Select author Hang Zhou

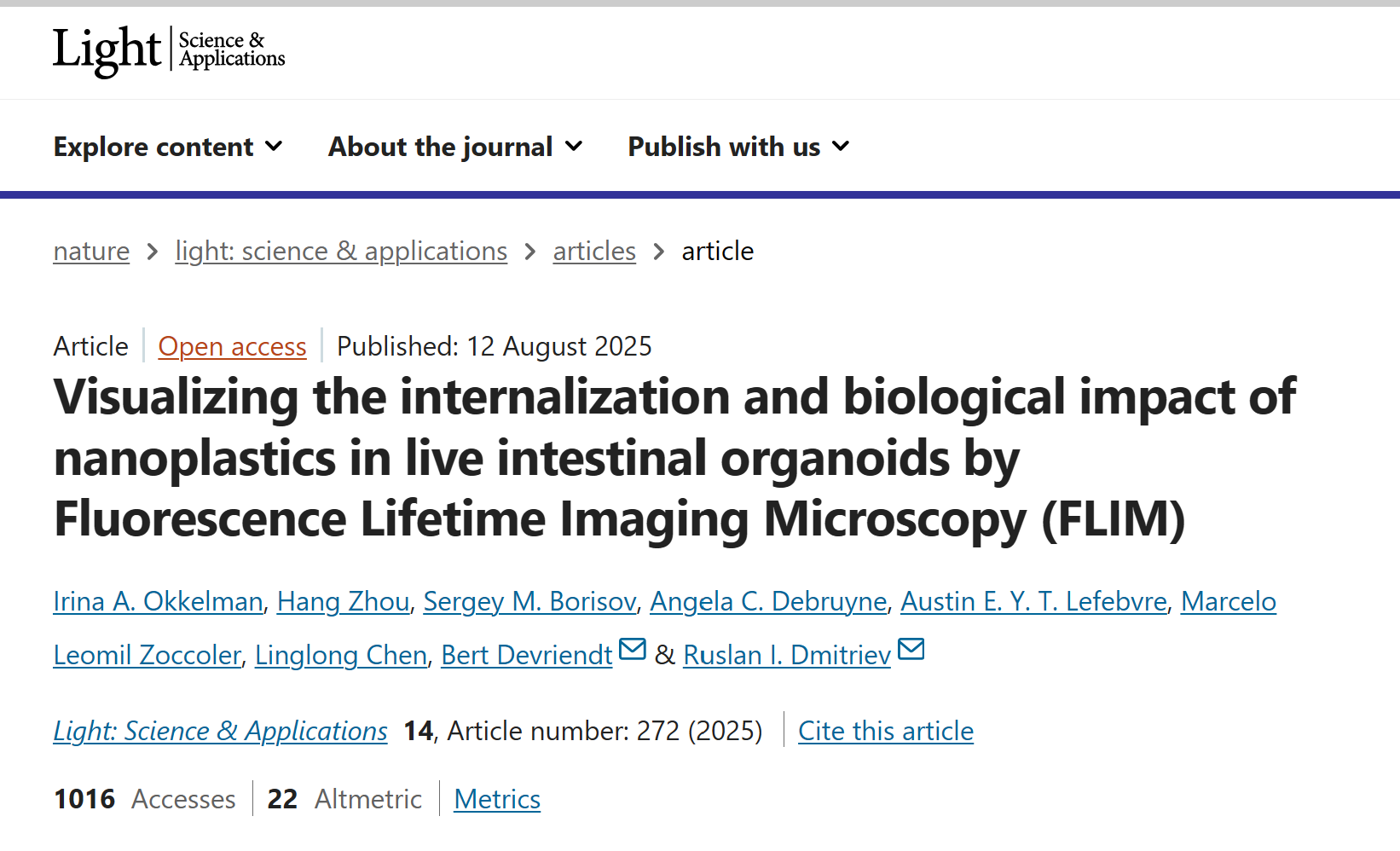[344, 601]
